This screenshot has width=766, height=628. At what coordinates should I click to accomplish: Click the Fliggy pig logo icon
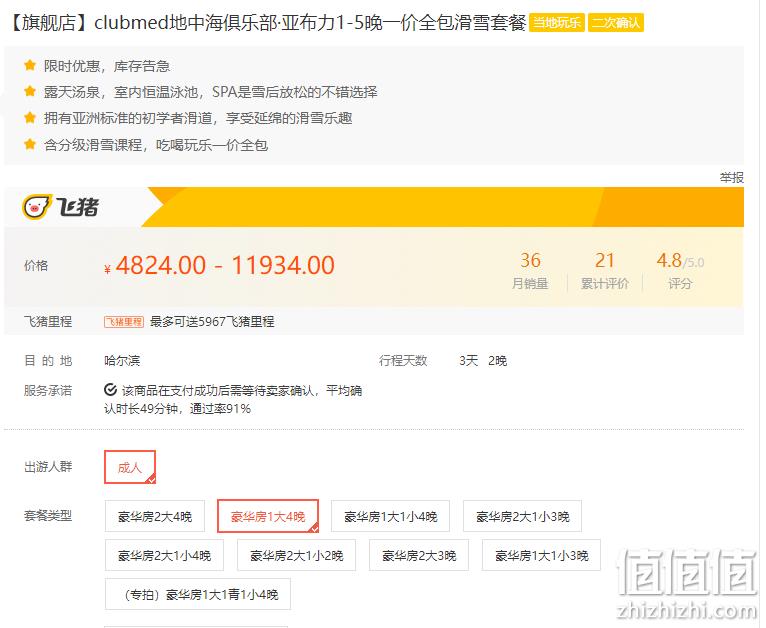[37, 207]
